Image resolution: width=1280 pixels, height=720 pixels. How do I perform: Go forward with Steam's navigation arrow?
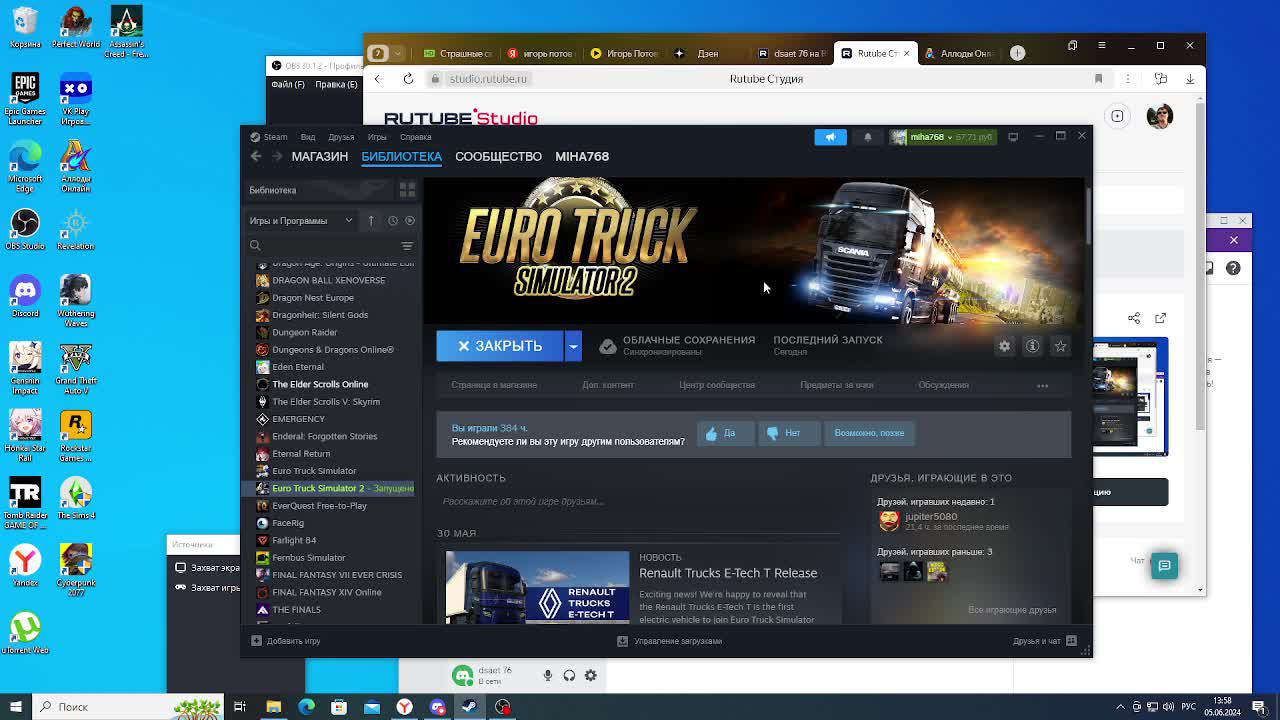tap(277, 156)
